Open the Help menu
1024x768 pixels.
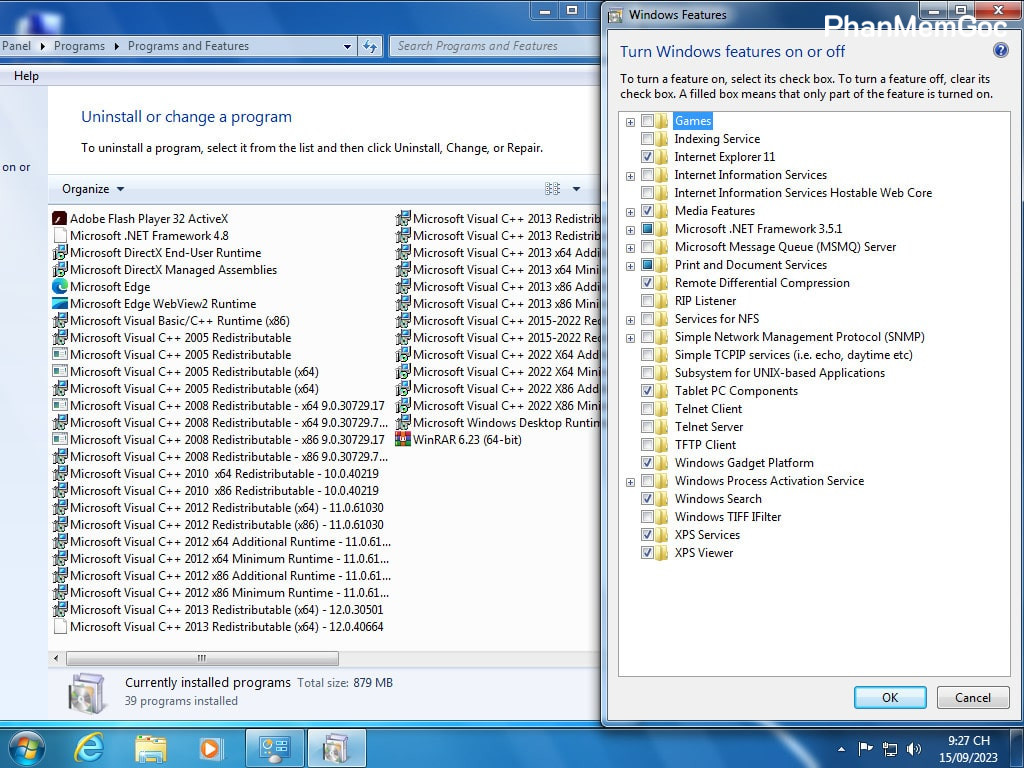27,76
